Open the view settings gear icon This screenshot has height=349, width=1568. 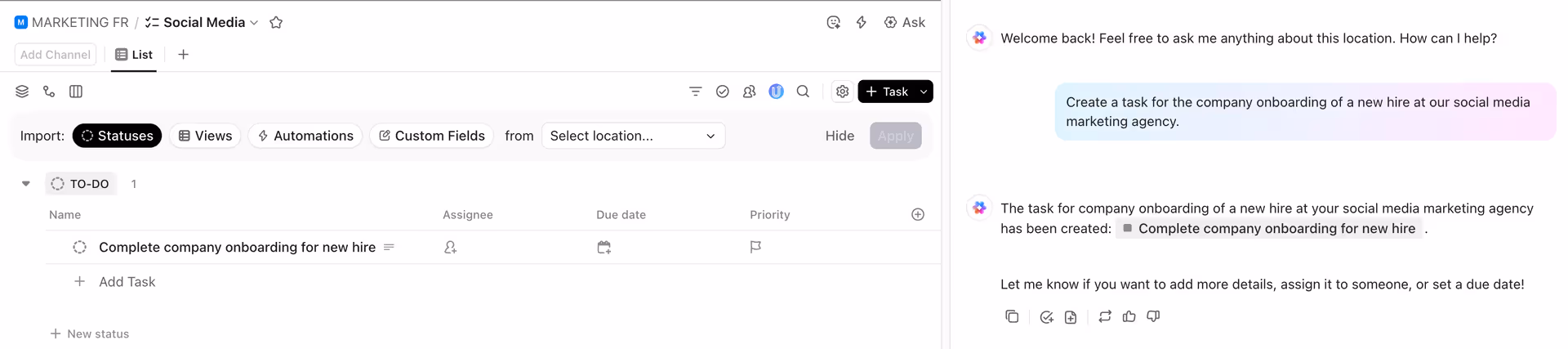842,92
